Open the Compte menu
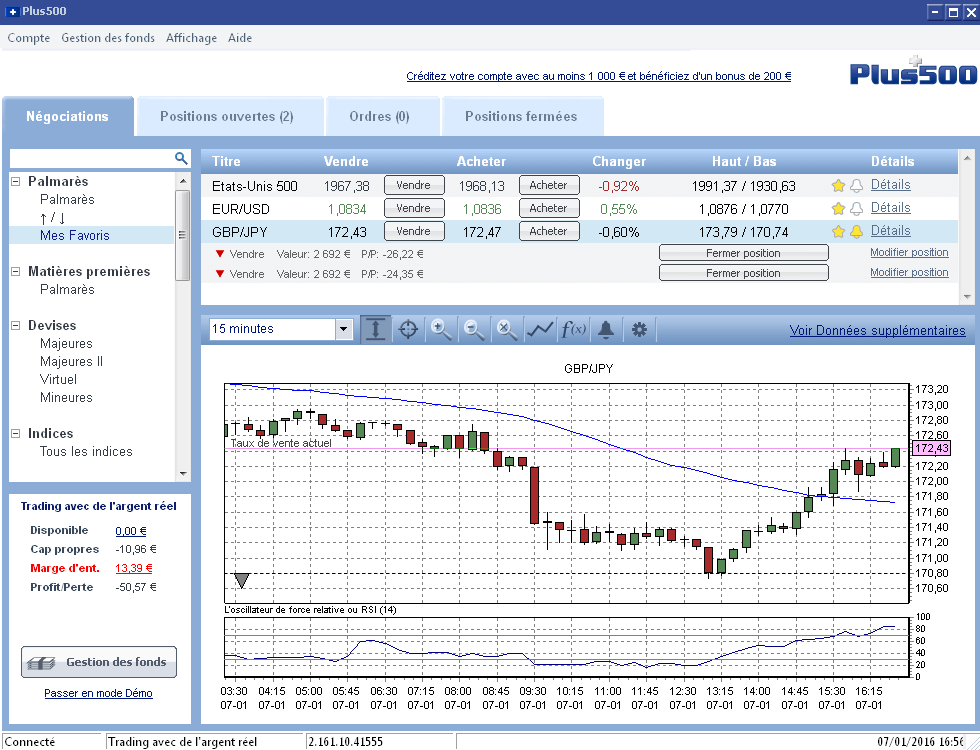The height and width of the screenshot is (750, 980). click(x=29, y=38)
